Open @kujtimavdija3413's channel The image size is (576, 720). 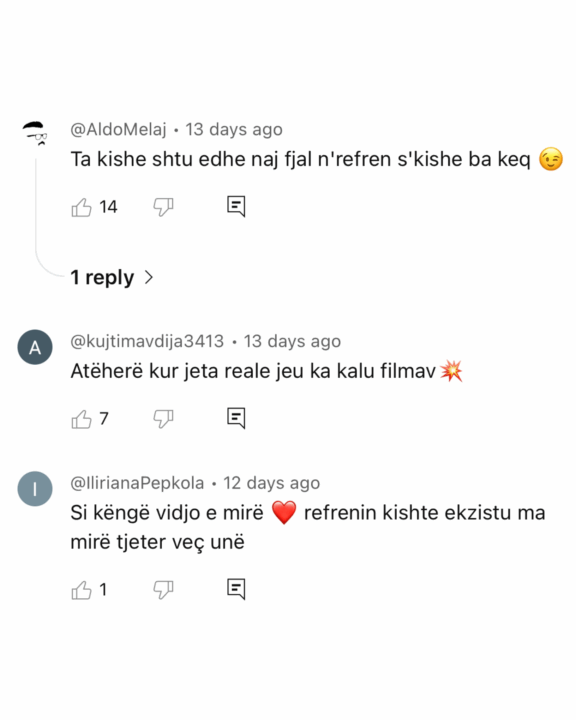pos(147,341)
